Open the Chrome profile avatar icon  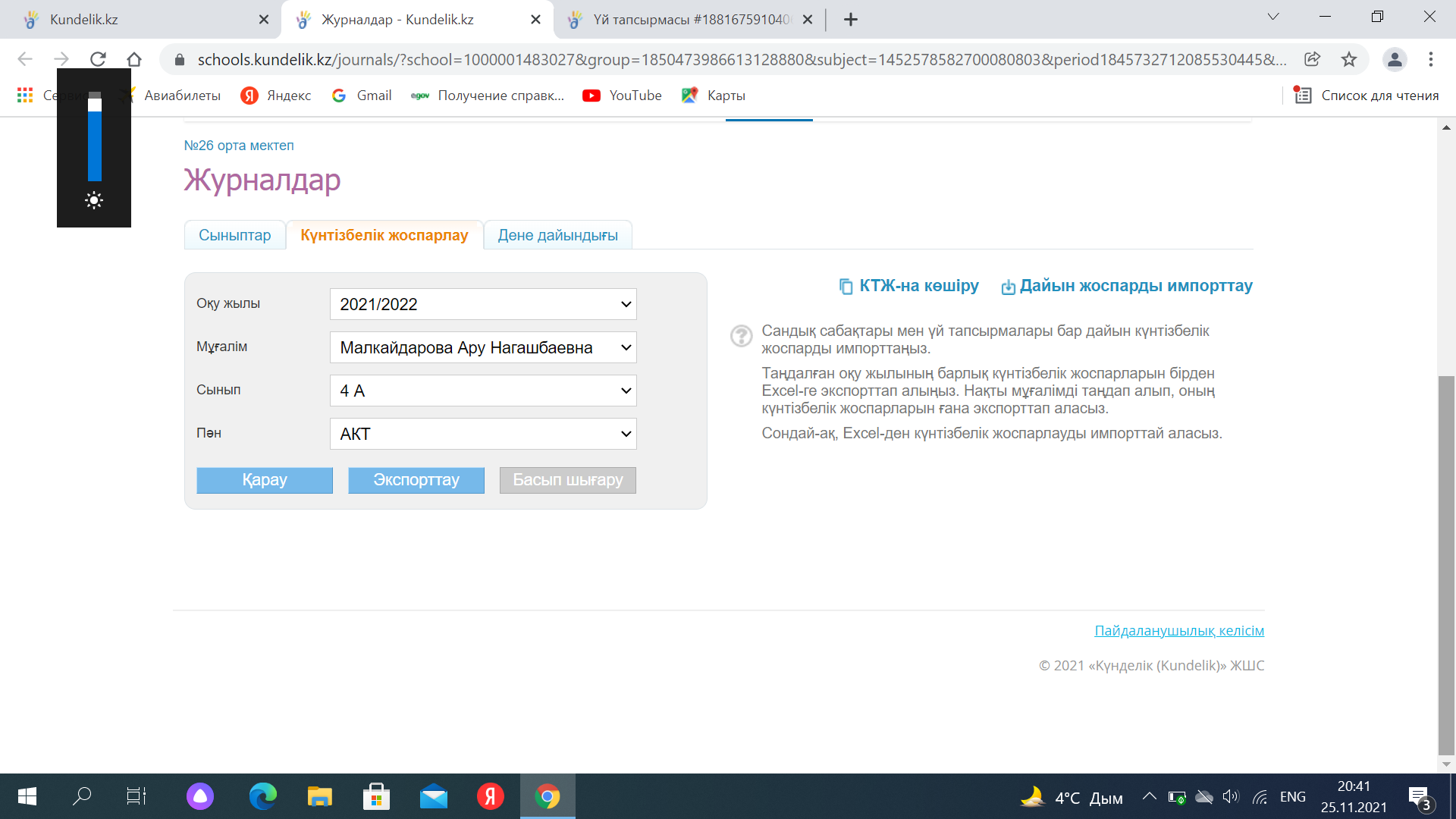coord(1395,59)
